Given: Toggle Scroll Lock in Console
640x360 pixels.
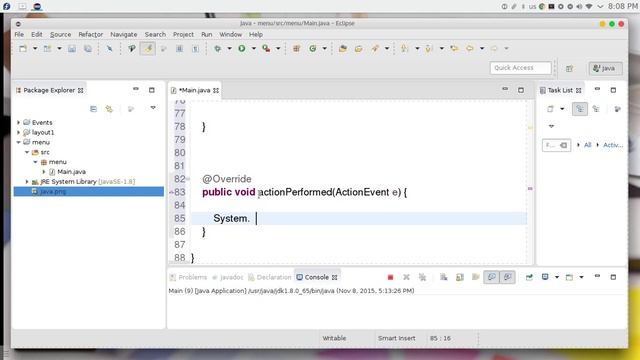Looking at the screenshot, I should point(460,277).
